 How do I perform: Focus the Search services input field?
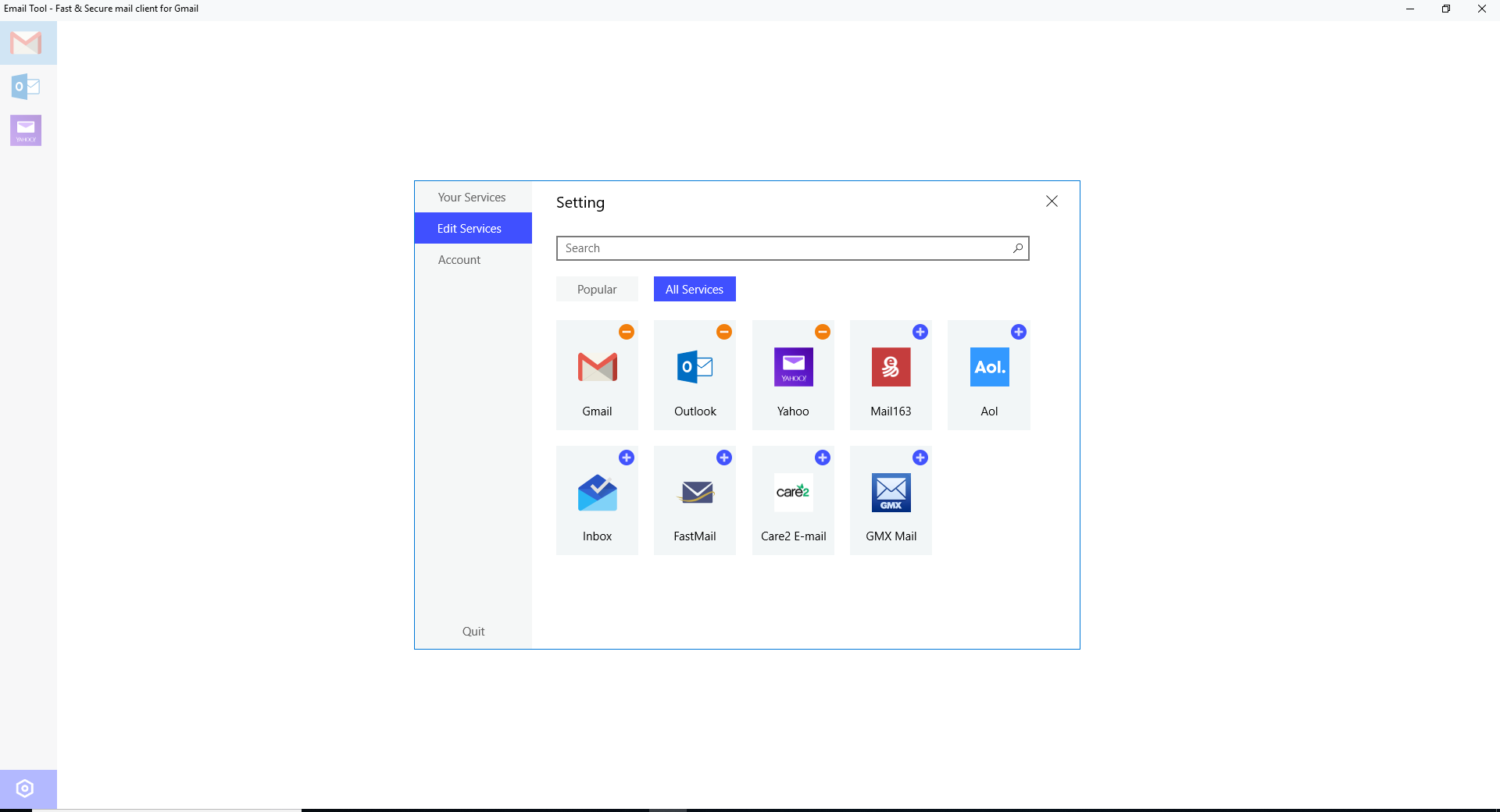coord(793,248)
